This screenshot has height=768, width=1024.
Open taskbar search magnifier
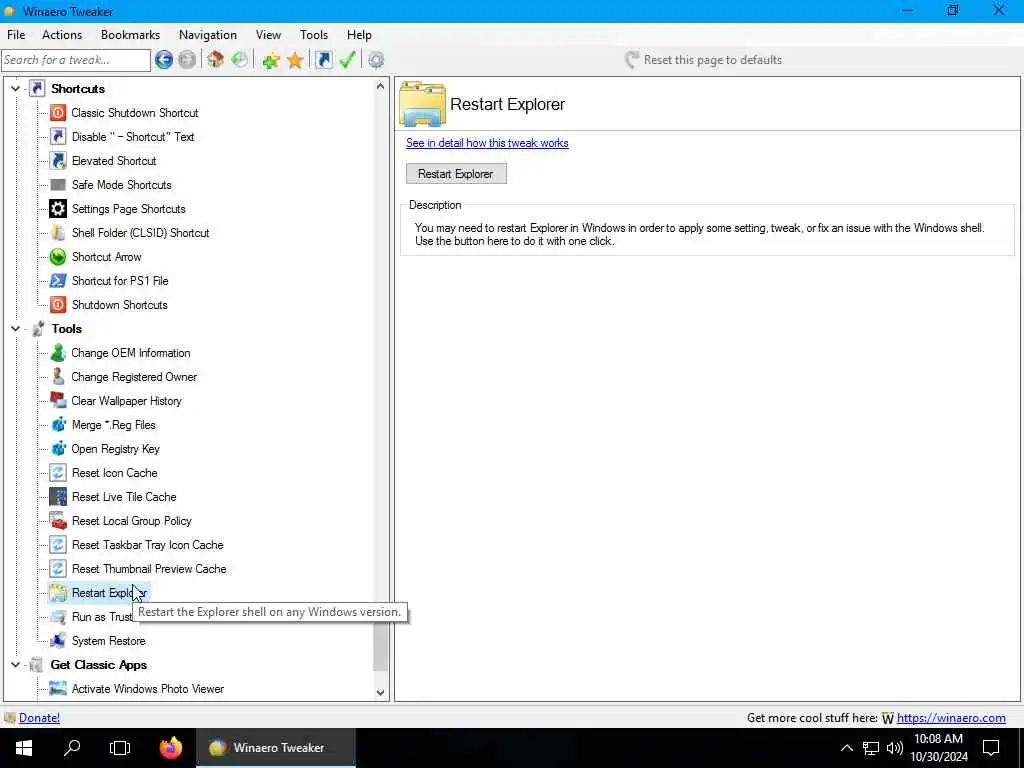pos(72,748)
